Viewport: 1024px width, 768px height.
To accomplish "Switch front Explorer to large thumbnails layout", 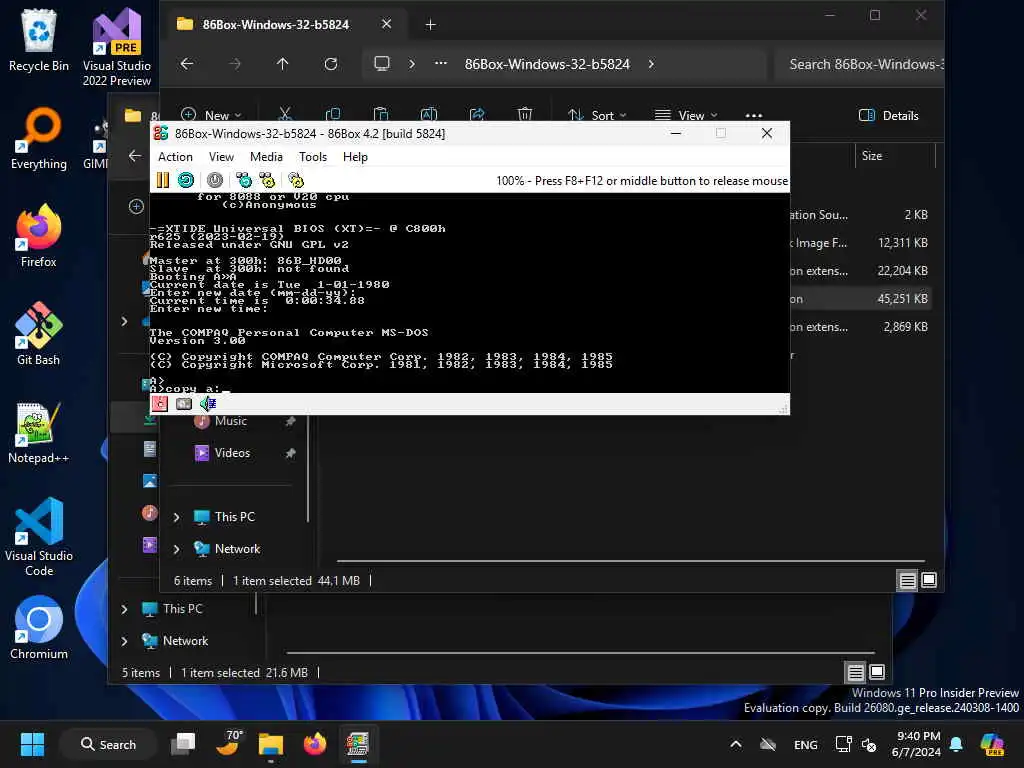I will [x=929, y=580].
